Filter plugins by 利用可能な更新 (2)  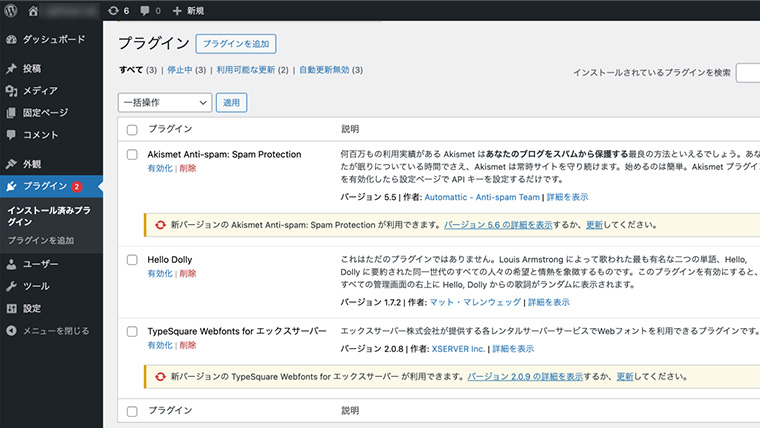pyautogui.click(x=252, y=70)
